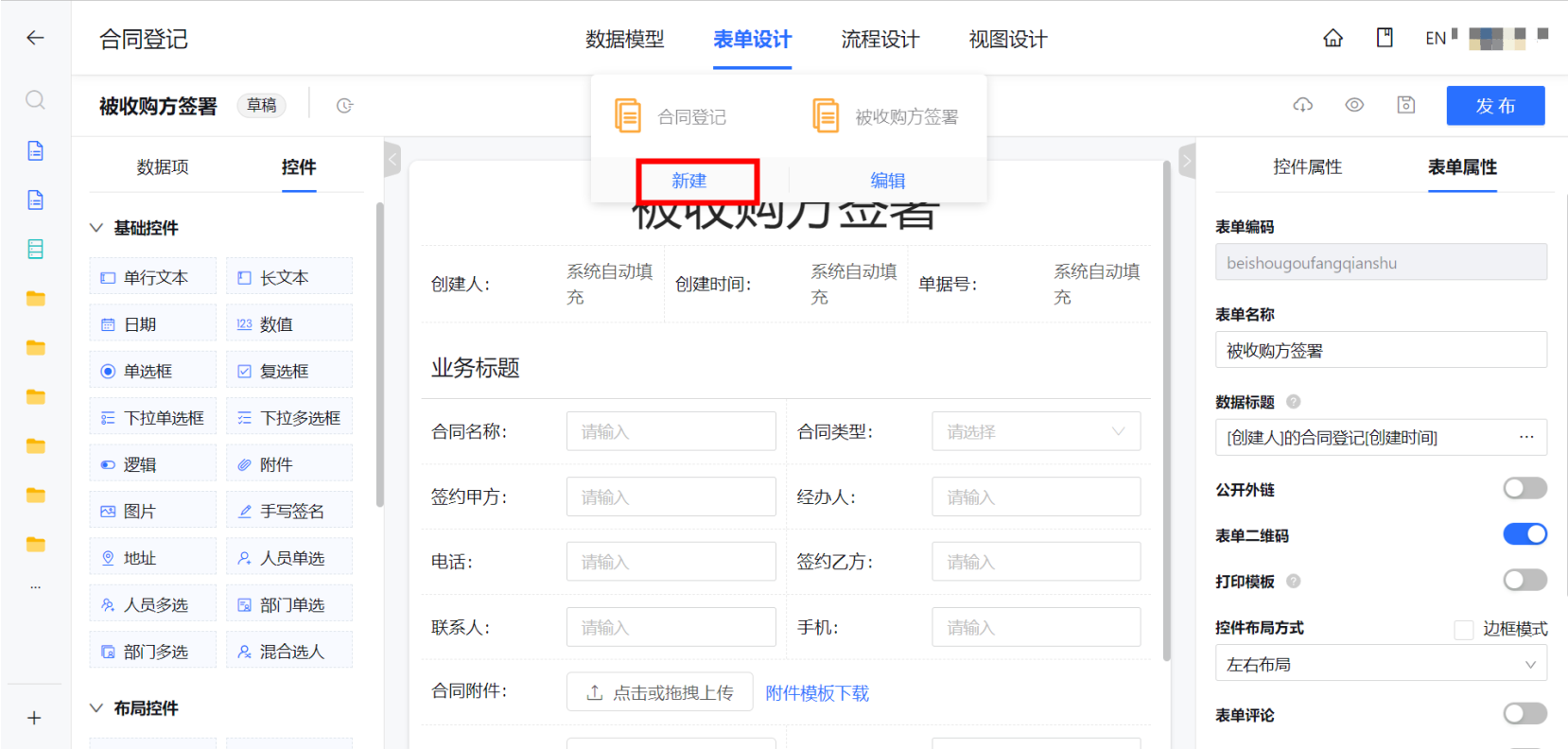
Task: Click the controls panel scrollbar
Action: (380, 355)
